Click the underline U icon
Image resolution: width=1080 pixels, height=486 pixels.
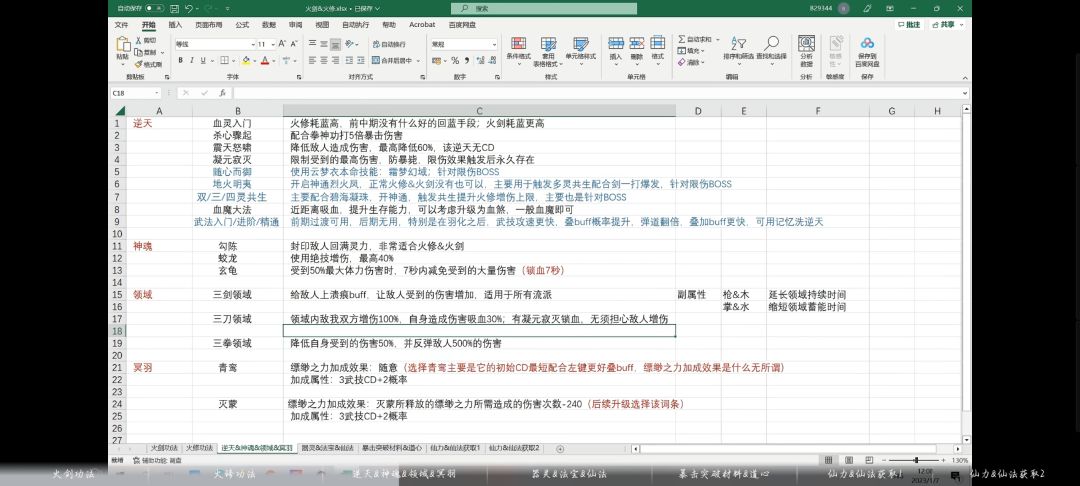(202, 61)
